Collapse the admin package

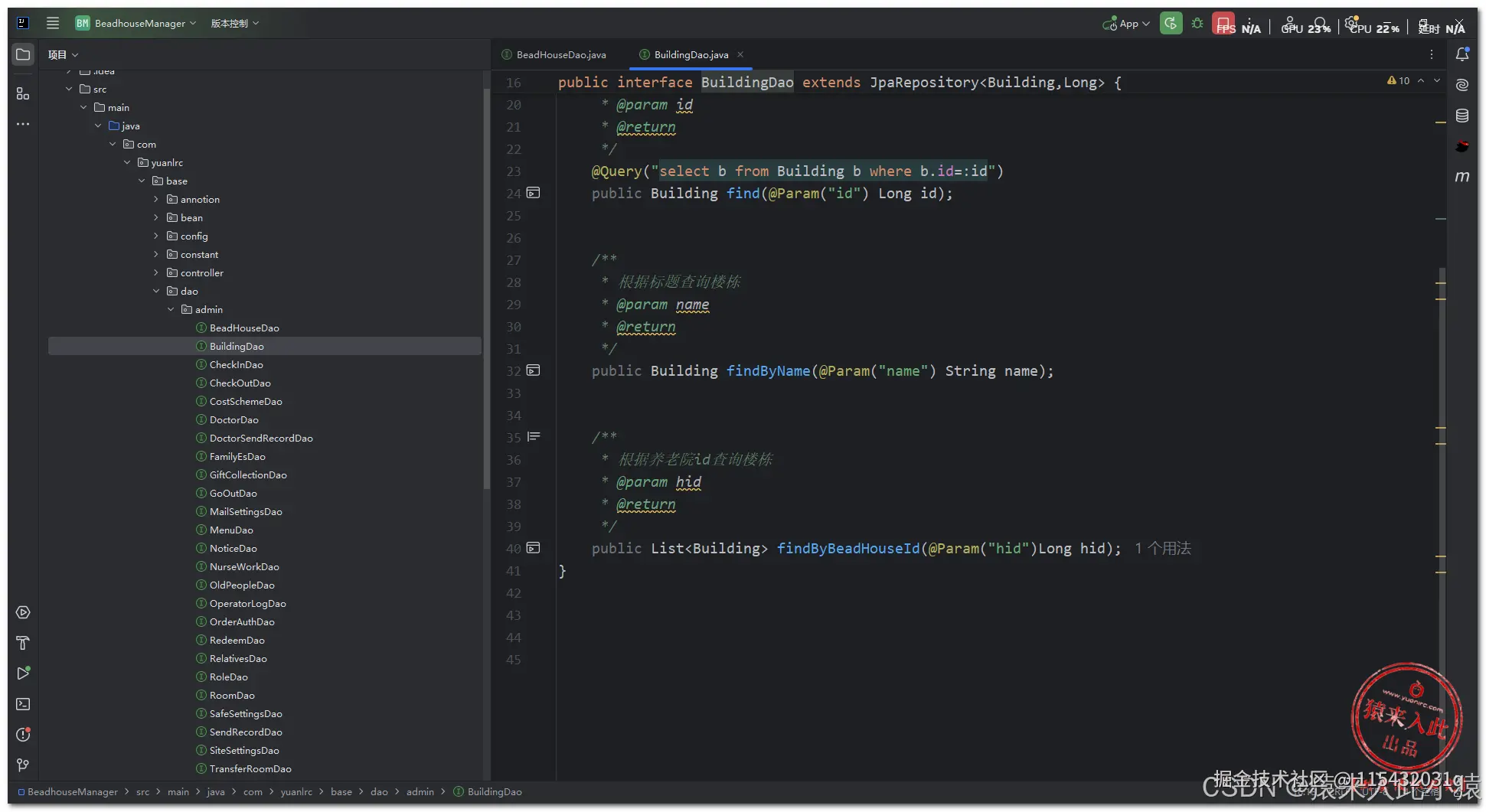pos(171,309)
